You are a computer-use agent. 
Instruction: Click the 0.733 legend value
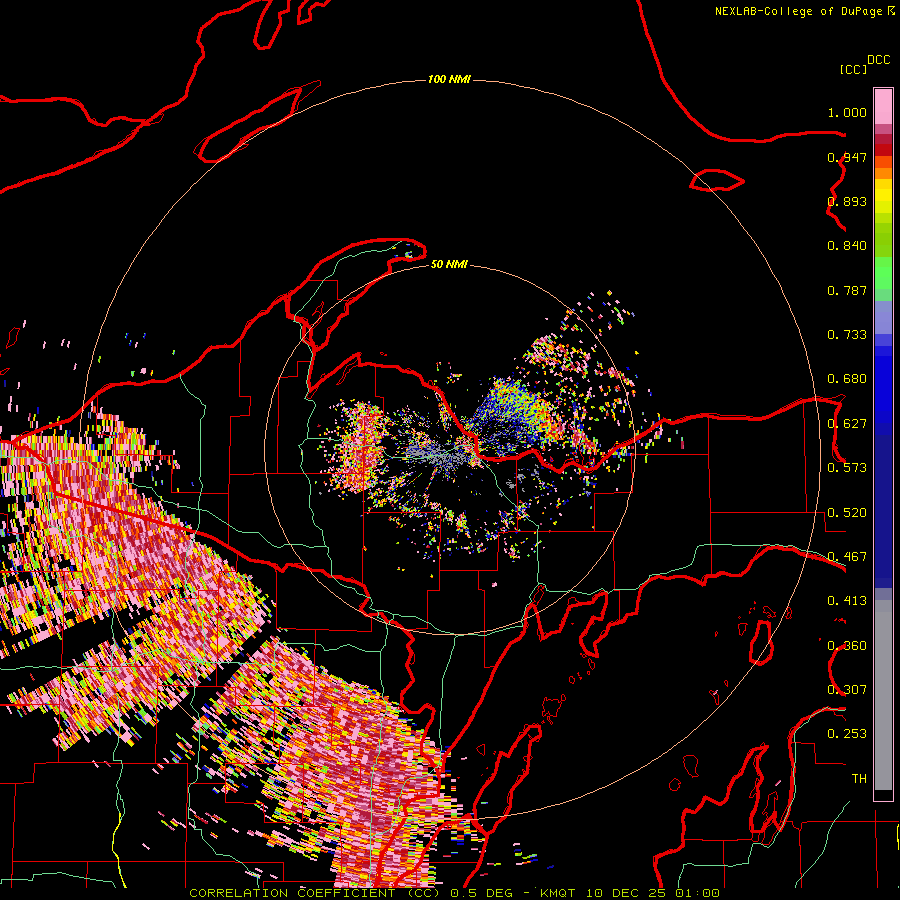(x=847, y=335)
